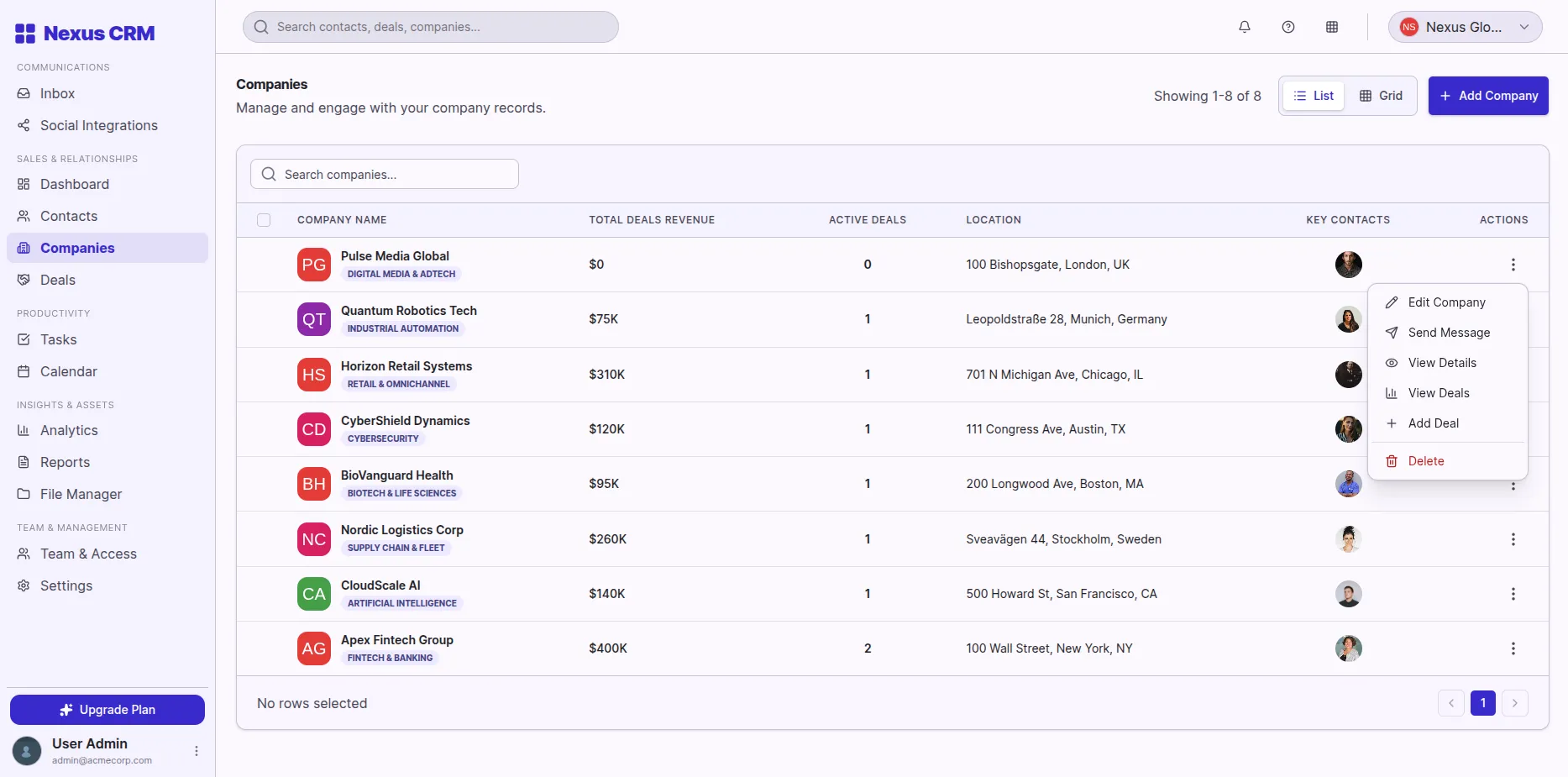Expand the Nexus Global workspace dropdown
Viewport: 1568px width, 777px height.
pyautogui.click(x=1466, y=27)
